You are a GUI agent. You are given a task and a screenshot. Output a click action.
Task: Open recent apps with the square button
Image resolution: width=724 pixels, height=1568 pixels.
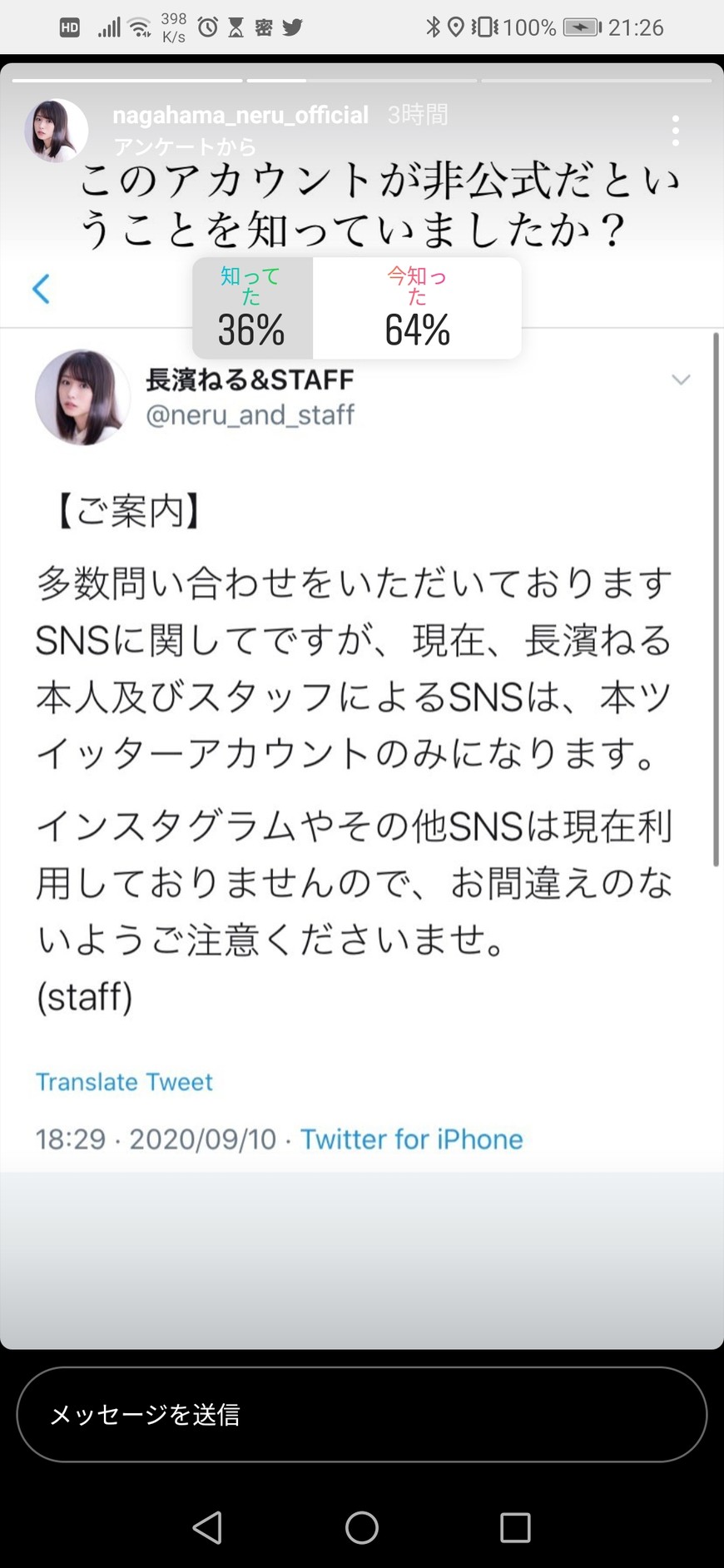pos(515,1527)
